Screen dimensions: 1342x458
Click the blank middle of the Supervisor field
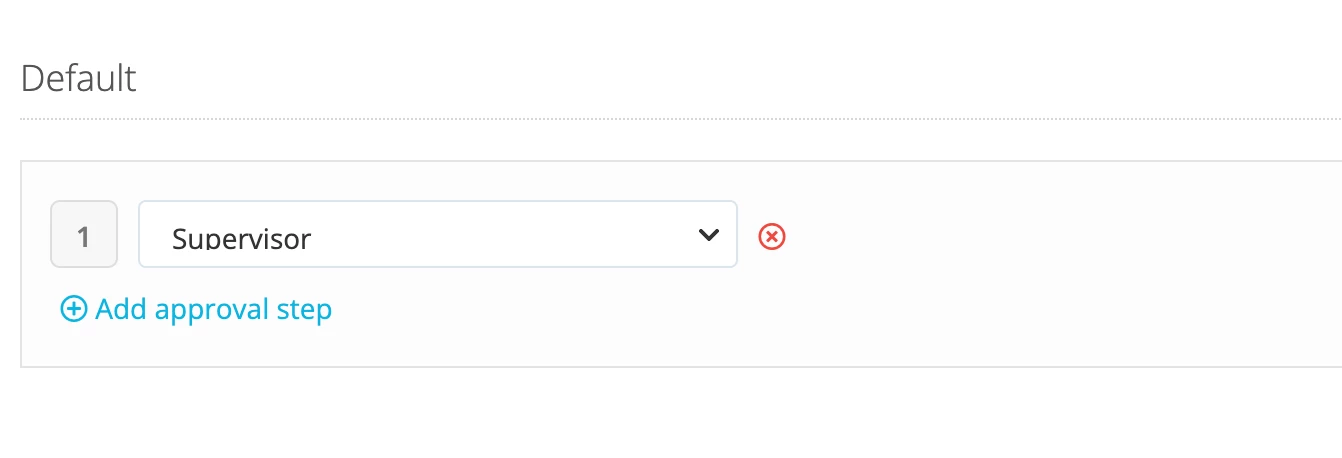[500, 235]
